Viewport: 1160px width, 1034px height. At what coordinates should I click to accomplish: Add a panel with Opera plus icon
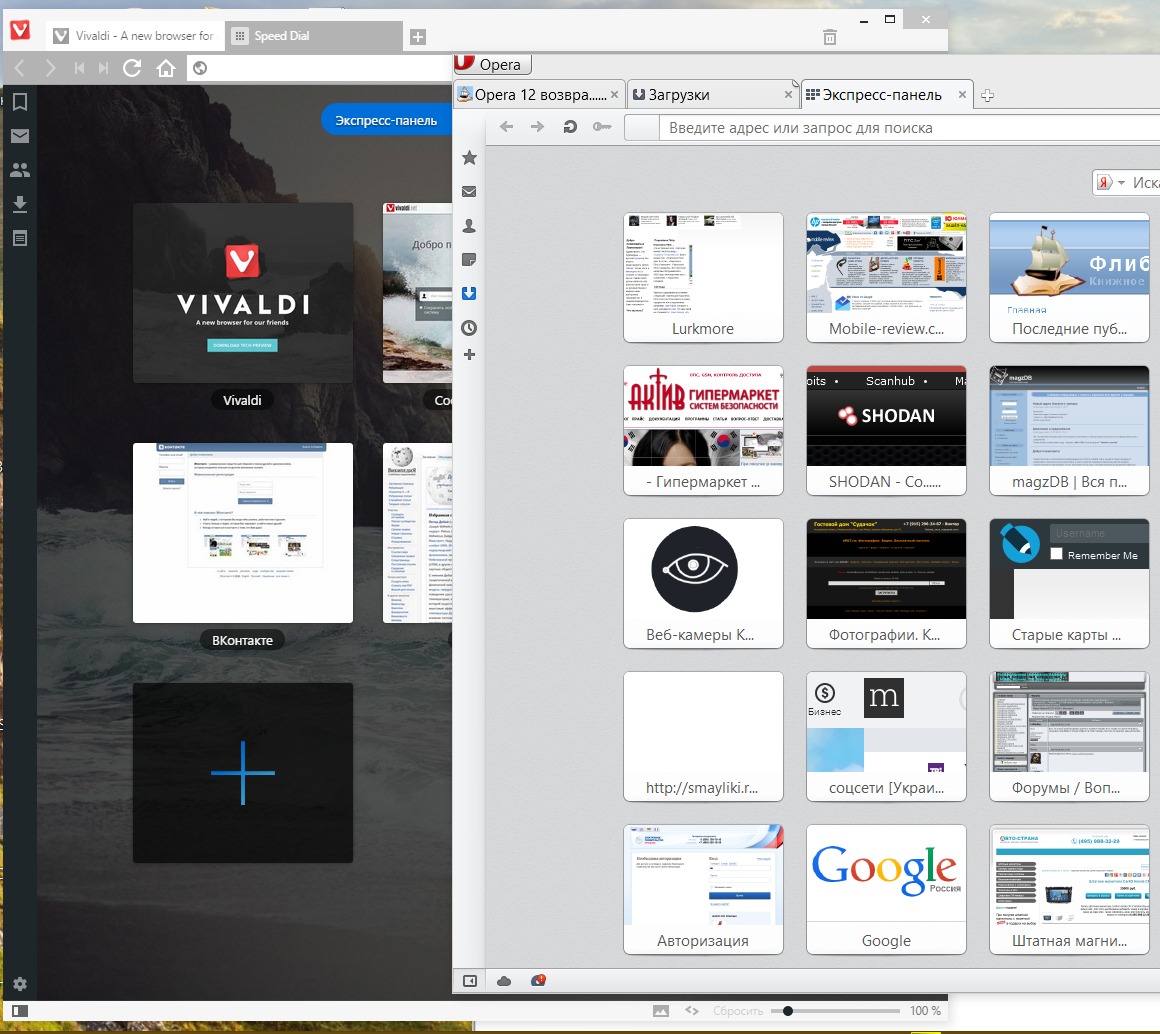point(469,355)
